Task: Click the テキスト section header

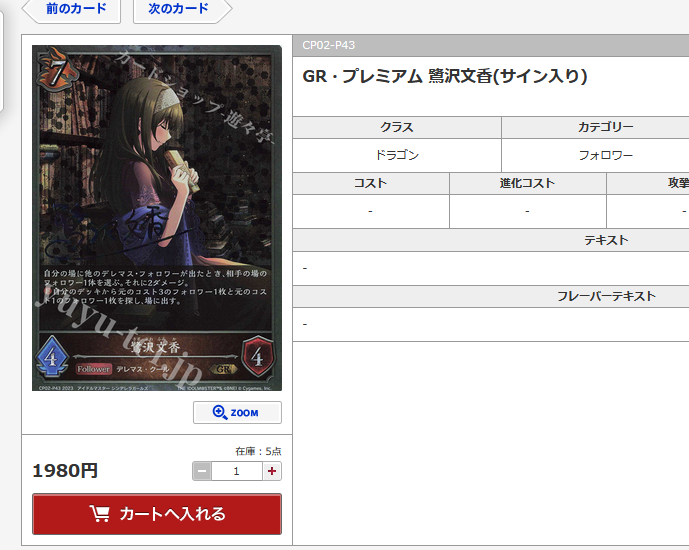Action: 606,240
